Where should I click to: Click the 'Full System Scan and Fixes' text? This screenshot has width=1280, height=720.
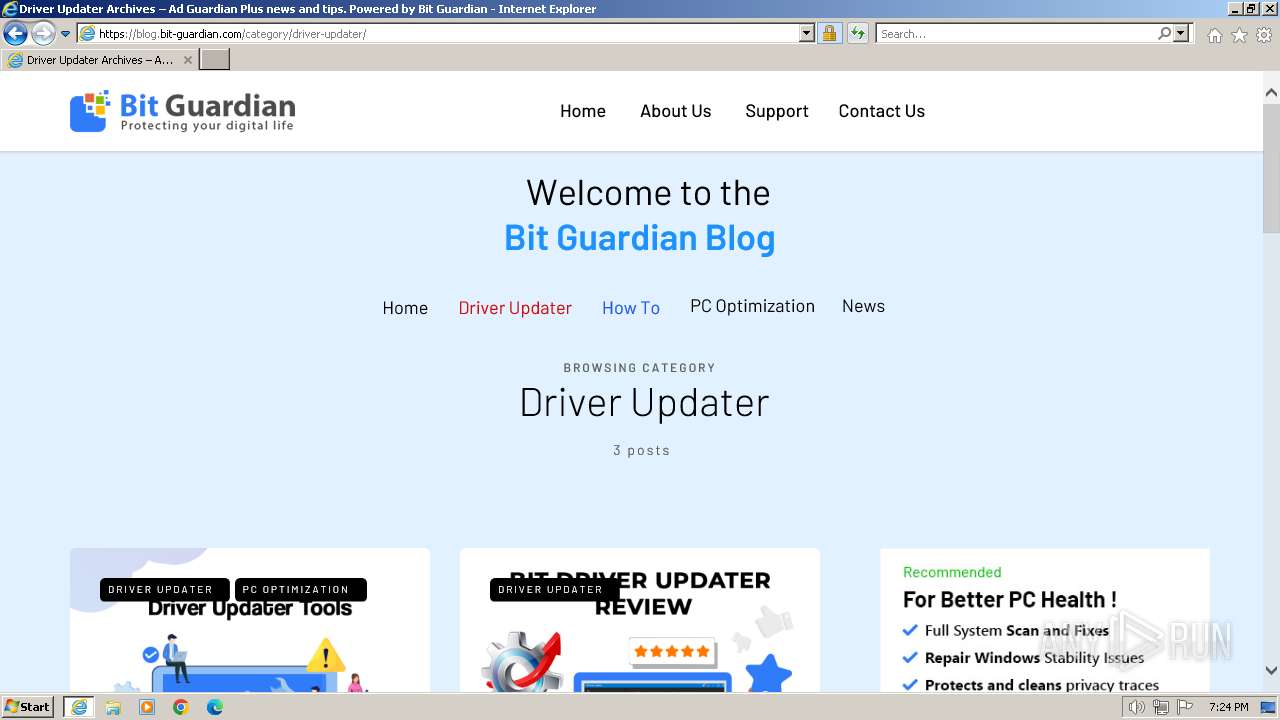pos(1017,631)
